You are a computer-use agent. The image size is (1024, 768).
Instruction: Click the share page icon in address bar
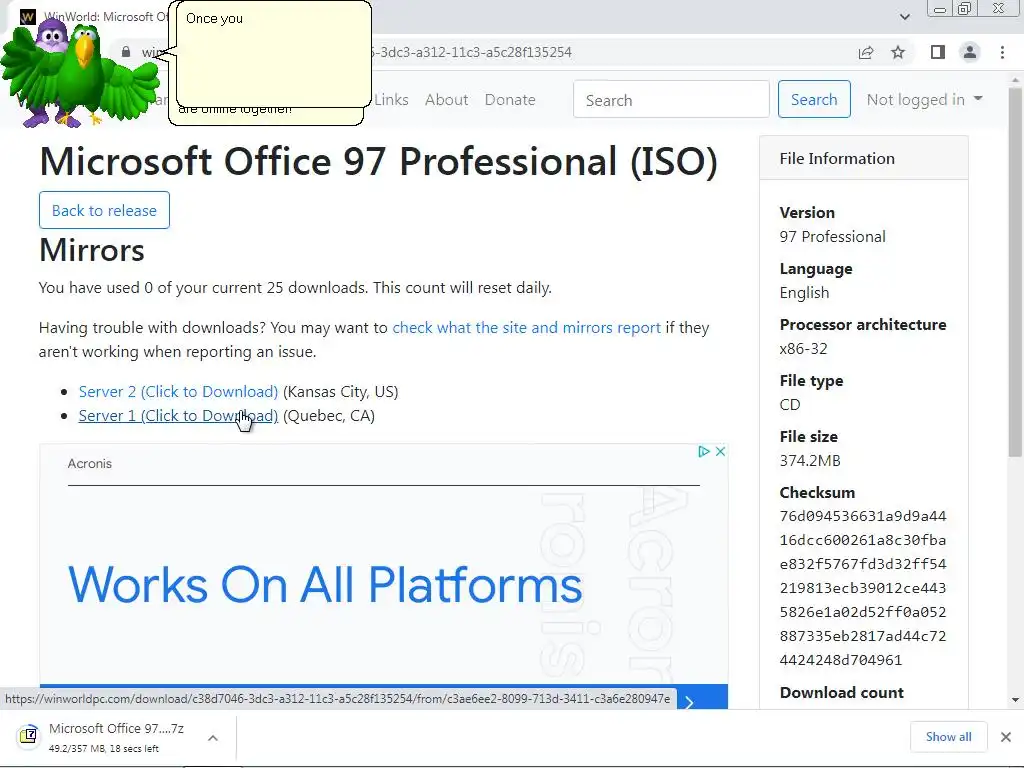(866, 53)
